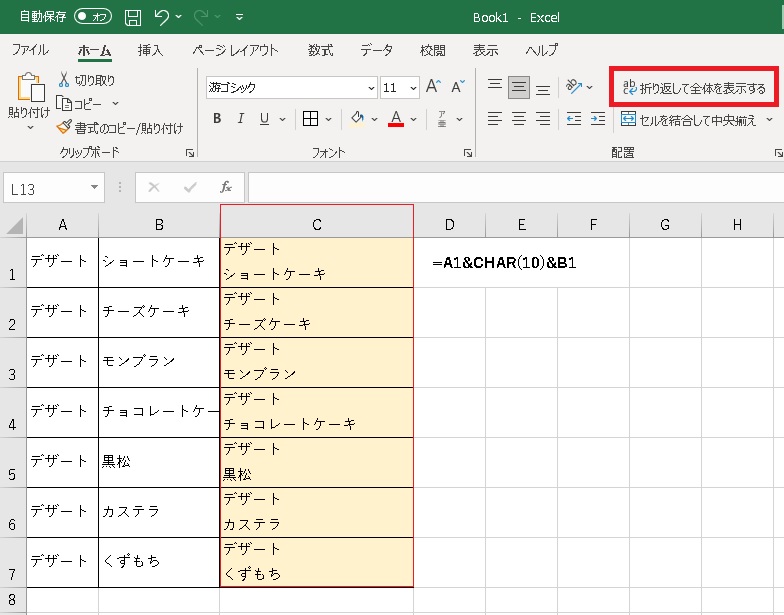Click セルを結合して中央揃え button
Viewport: 784px width, 615px height.
[689, 119]
